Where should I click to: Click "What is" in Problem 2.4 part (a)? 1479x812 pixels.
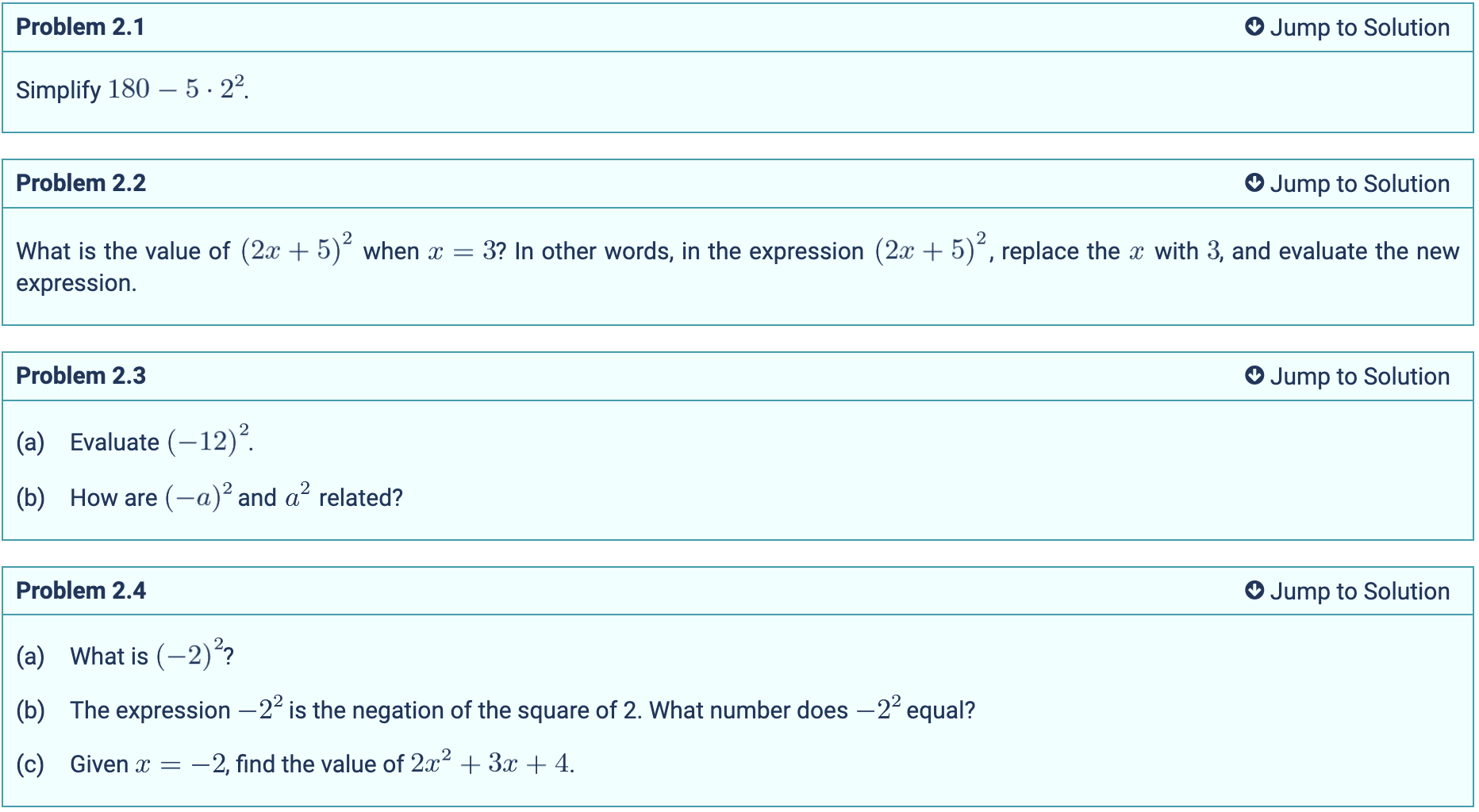click(109, 657)
